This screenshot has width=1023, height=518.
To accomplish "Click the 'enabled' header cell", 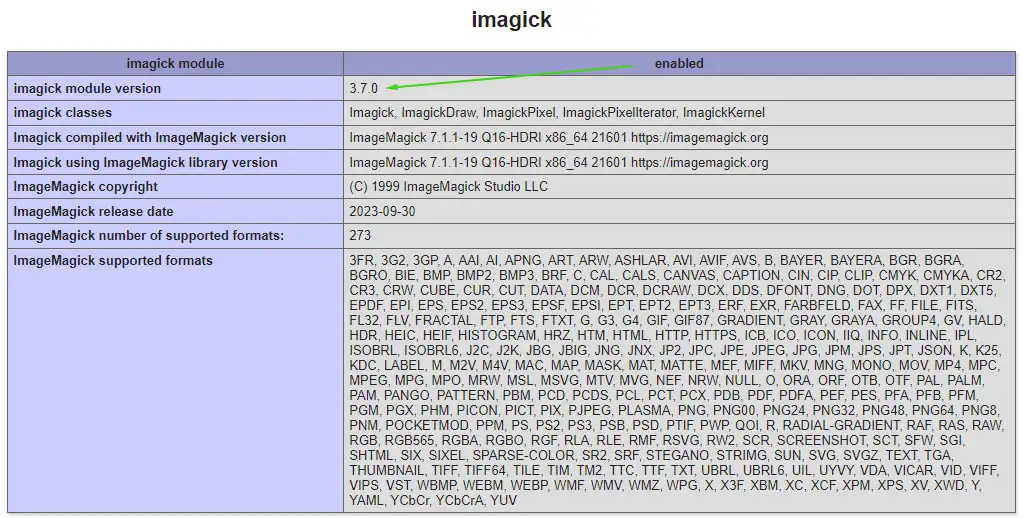I will [679, 63].
